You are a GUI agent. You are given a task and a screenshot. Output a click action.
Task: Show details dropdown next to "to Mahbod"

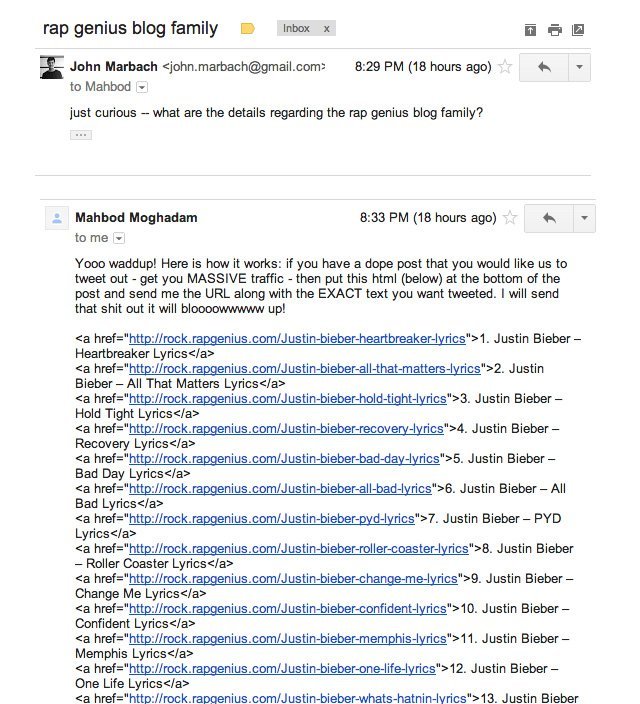point(141,88)
